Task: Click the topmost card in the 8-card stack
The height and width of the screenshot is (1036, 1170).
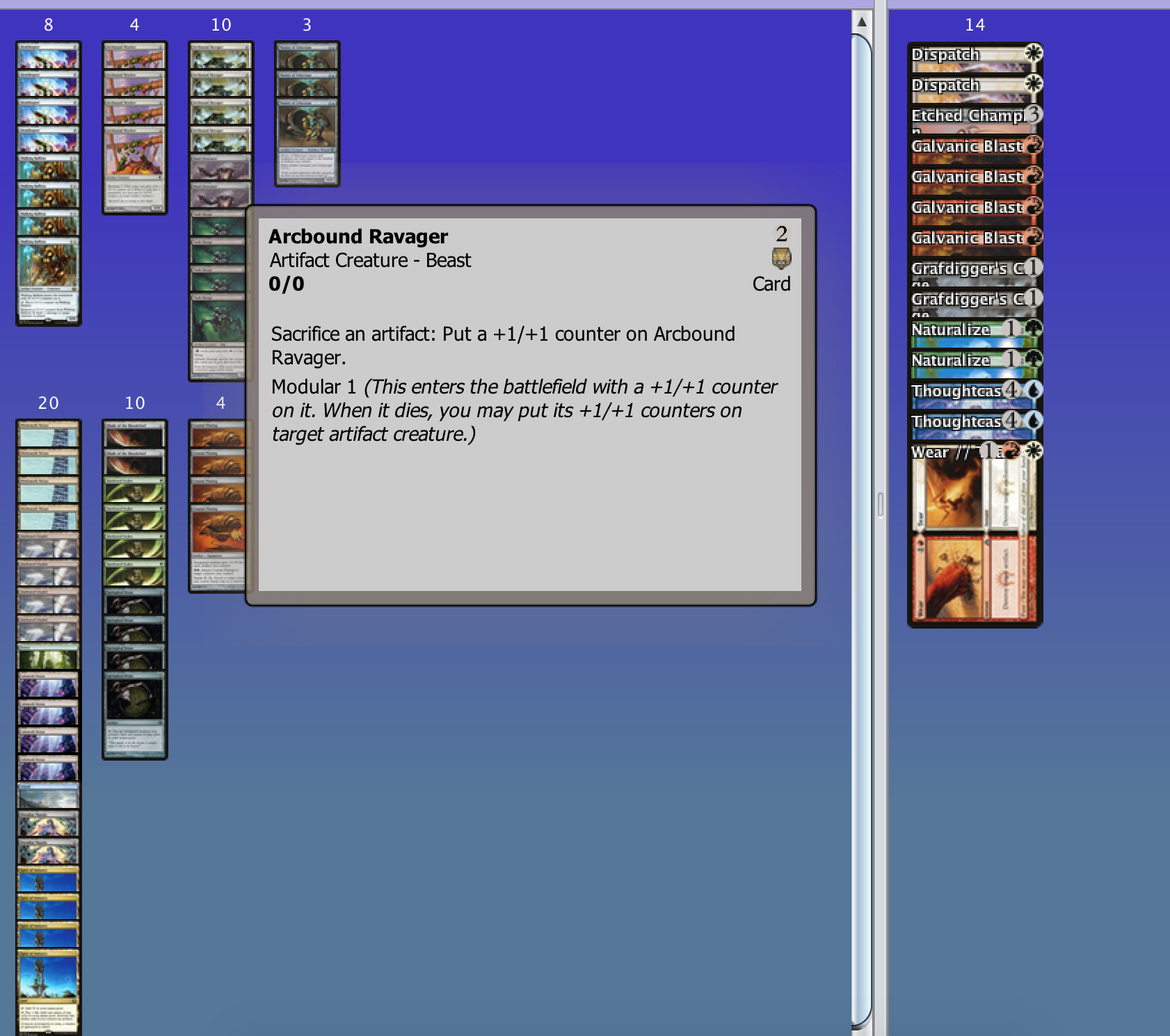Action: [49, 56]
